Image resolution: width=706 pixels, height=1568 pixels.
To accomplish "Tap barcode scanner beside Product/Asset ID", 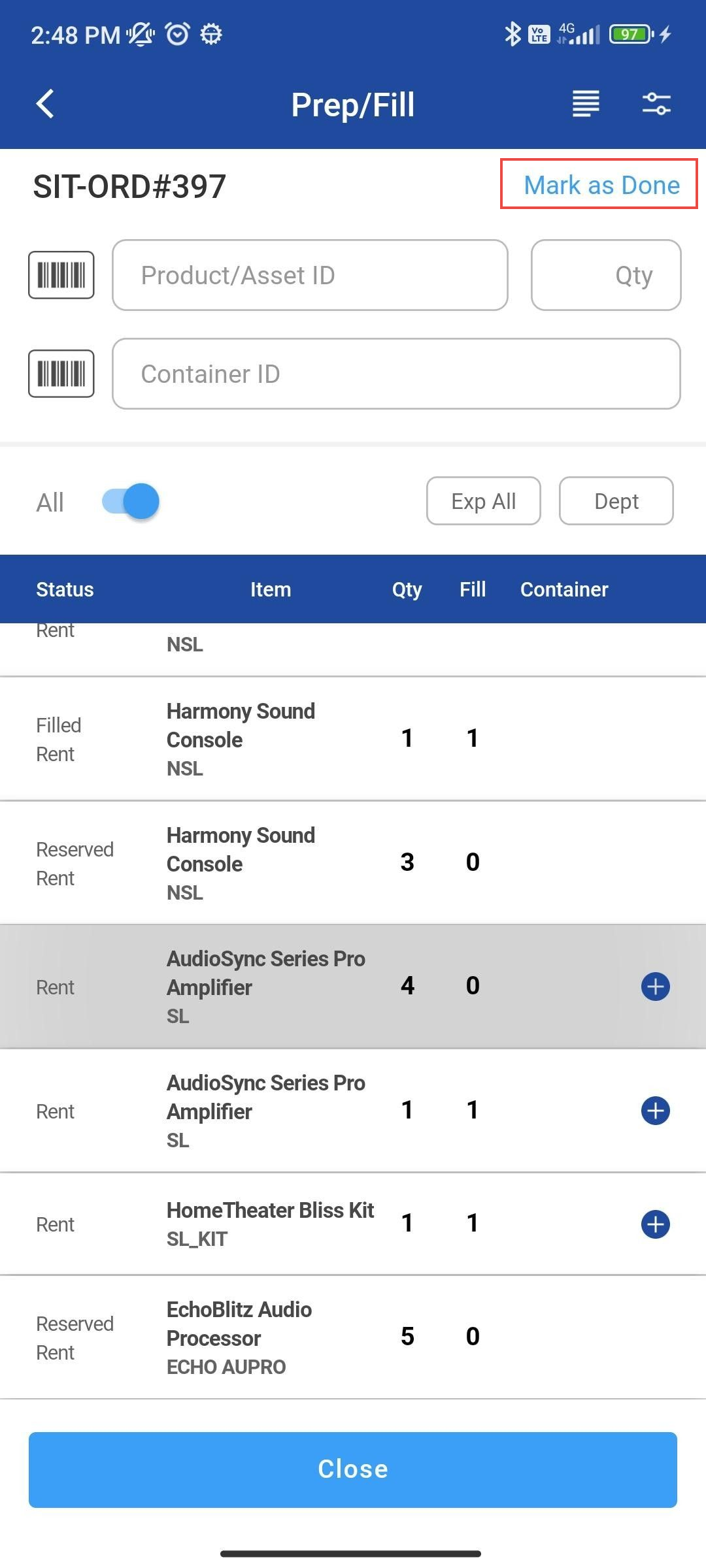I will coord(61,275).
